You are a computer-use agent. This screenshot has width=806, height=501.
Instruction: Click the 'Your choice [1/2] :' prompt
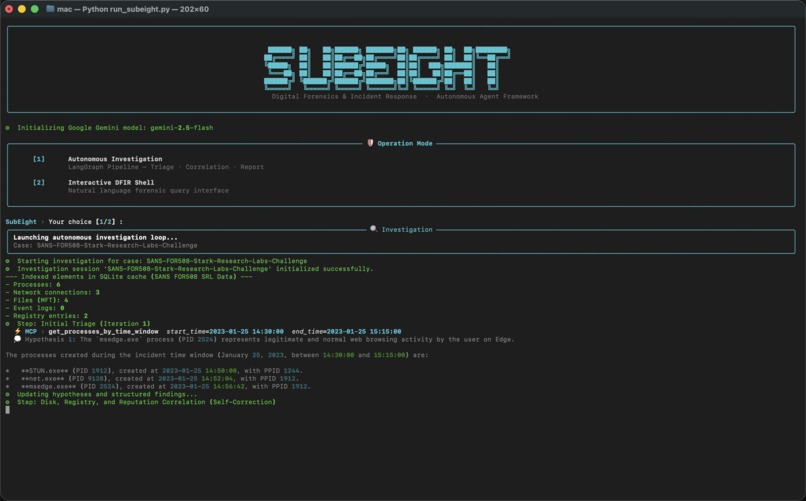[85, 221]
